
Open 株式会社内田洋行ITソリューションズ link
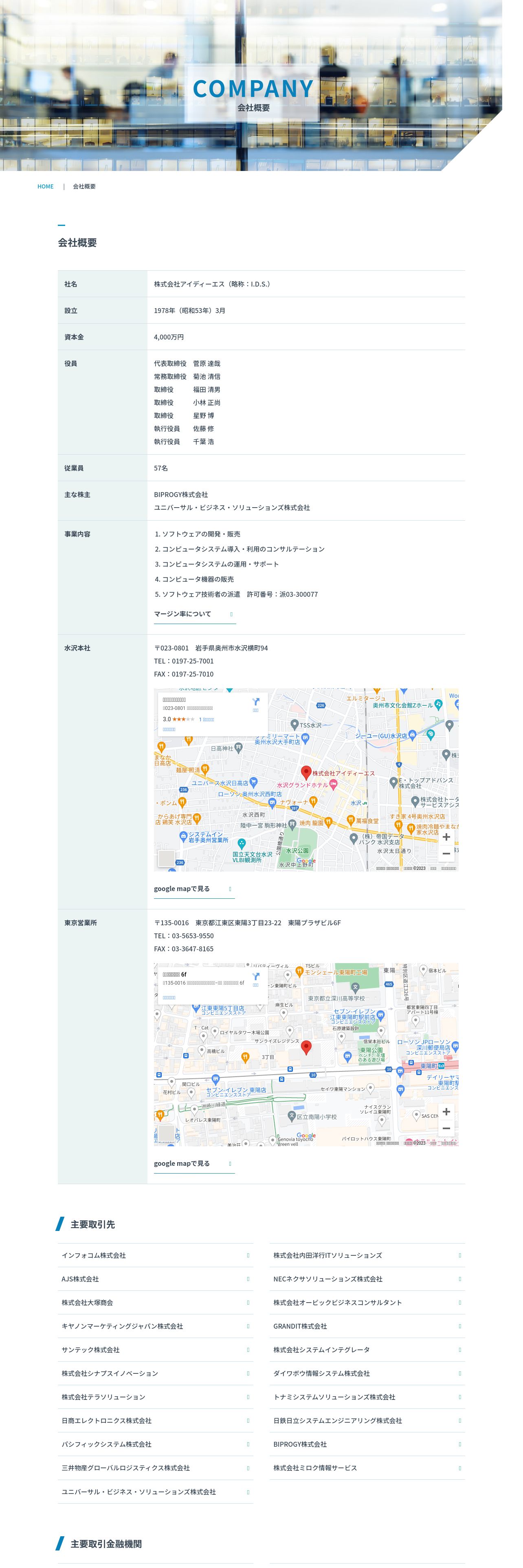click(x=367, y=1255)
